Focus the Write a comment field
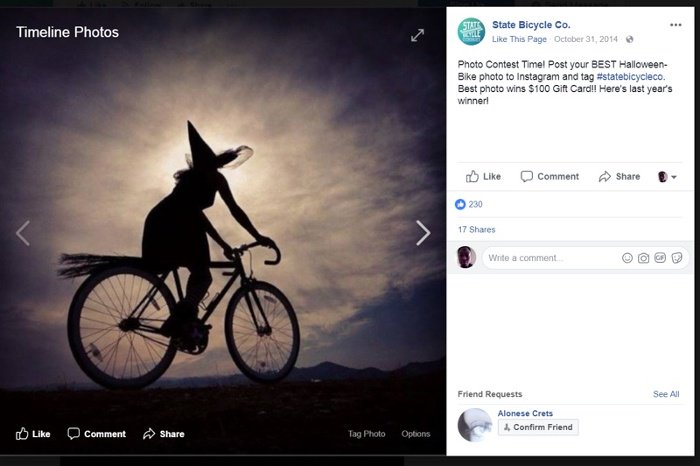 coord(550,258)
